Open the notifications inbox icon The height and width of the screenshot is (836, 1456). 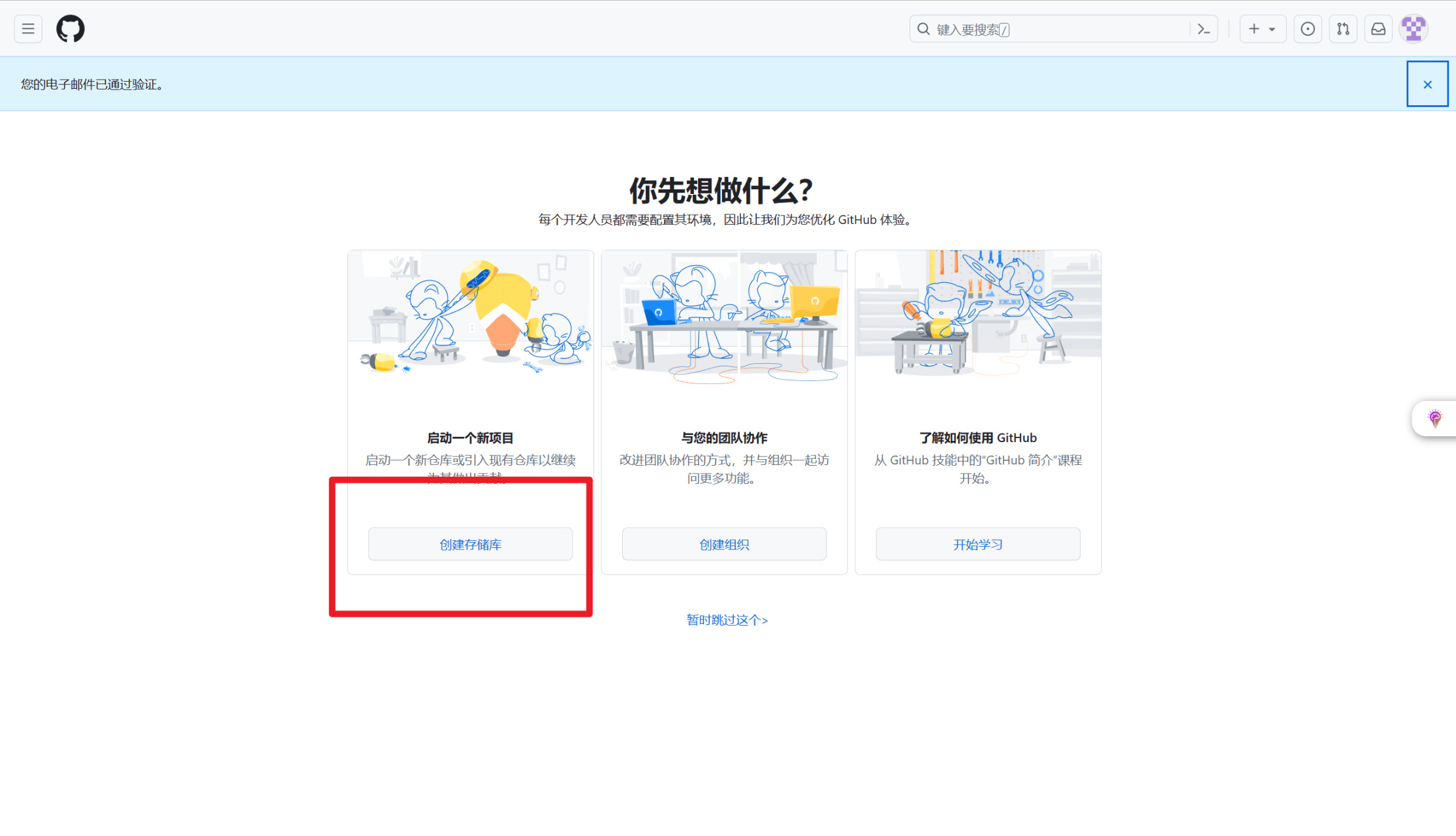coord(1378,29)
